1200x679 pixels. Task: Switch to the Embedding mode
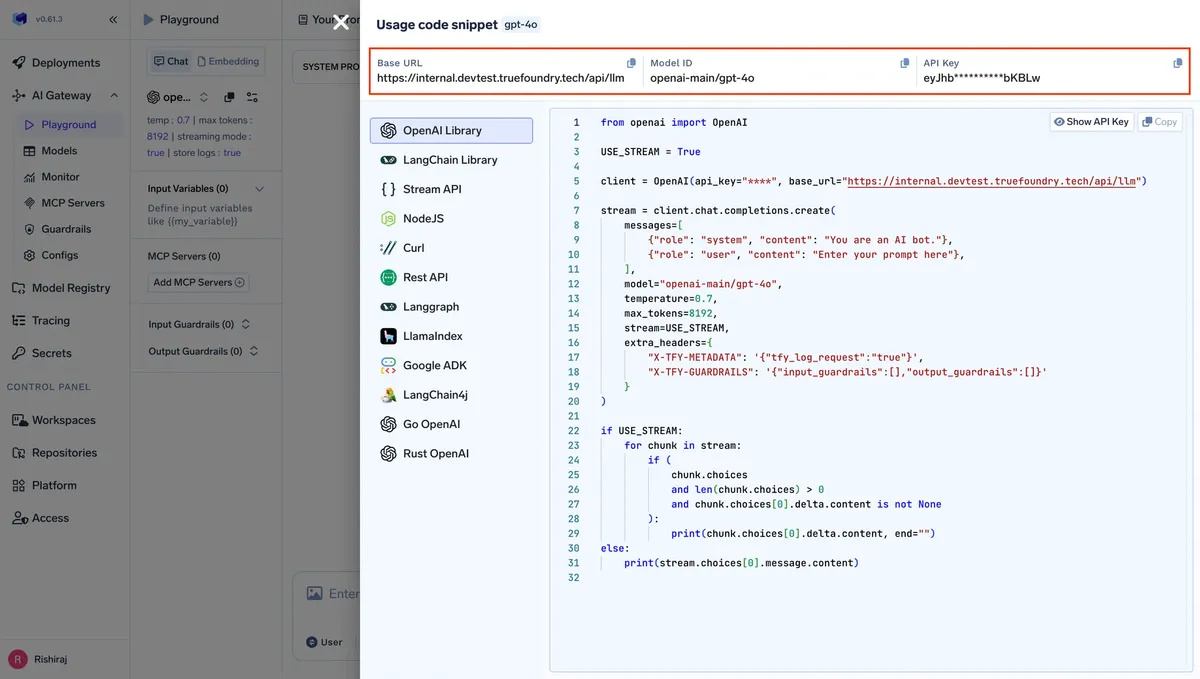228,61
